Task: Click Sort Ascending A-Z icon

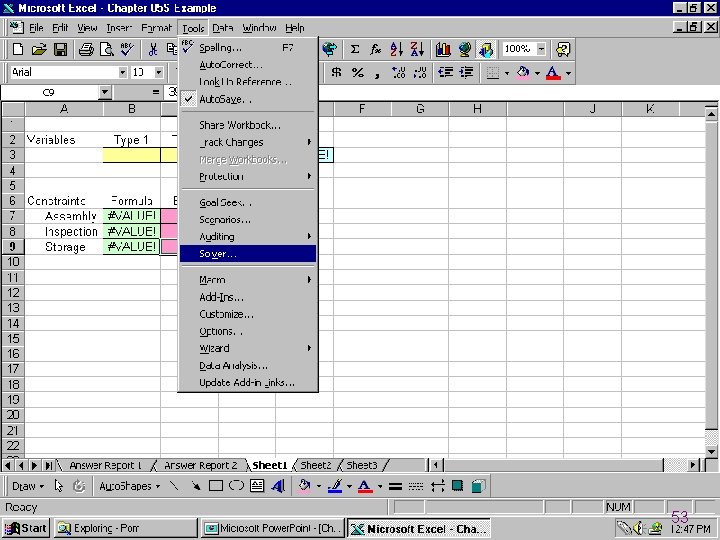Action: pos(396,49)
